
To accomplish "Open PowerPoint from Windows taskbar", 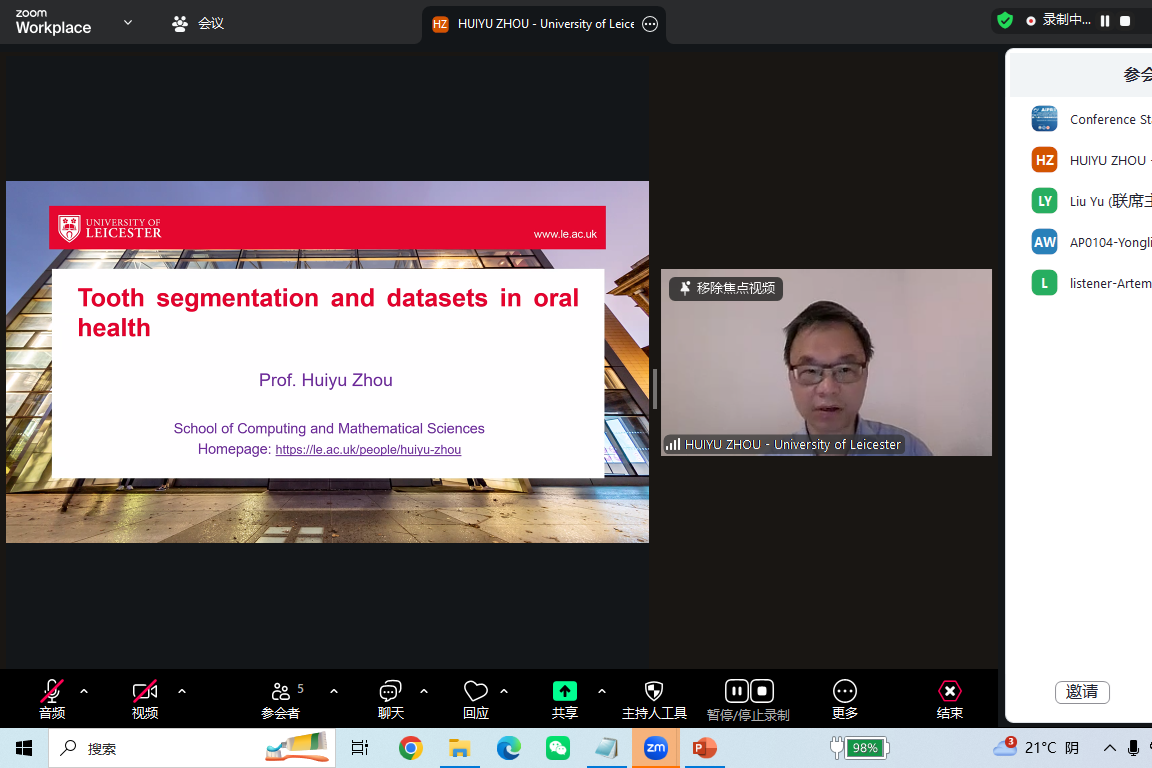I will pos(705,748).
